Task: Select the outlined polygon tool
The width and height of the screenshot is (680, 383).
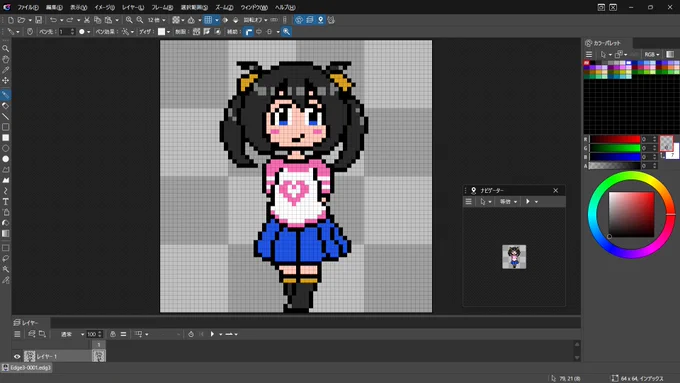Action: pyautogui.click(x=6, y=170)
